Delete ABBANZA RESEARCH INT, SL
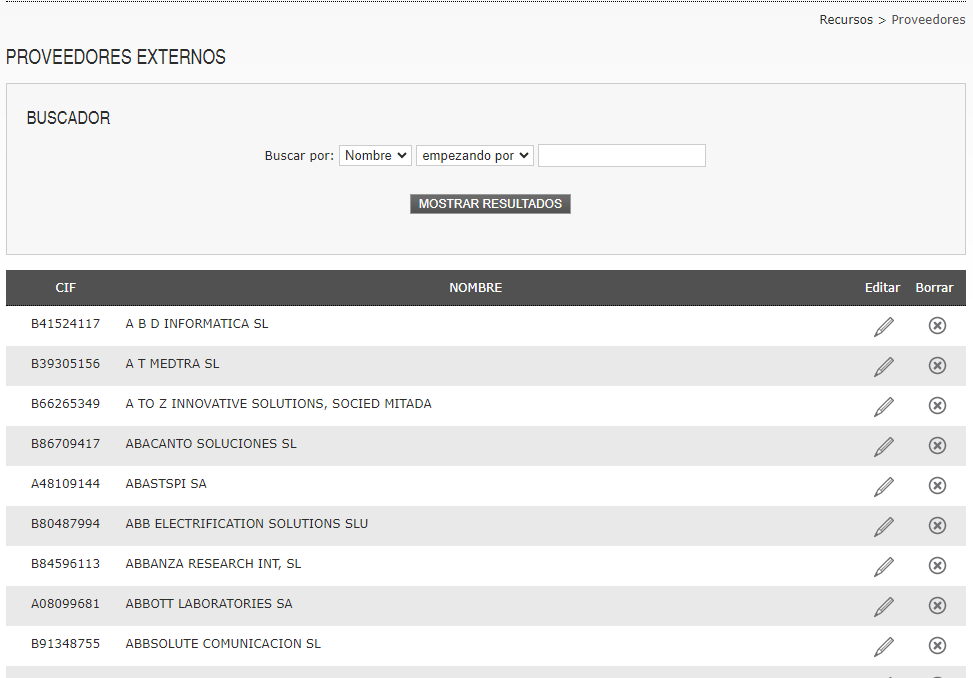The image size is (973, 678). click(x=937, y=566)
